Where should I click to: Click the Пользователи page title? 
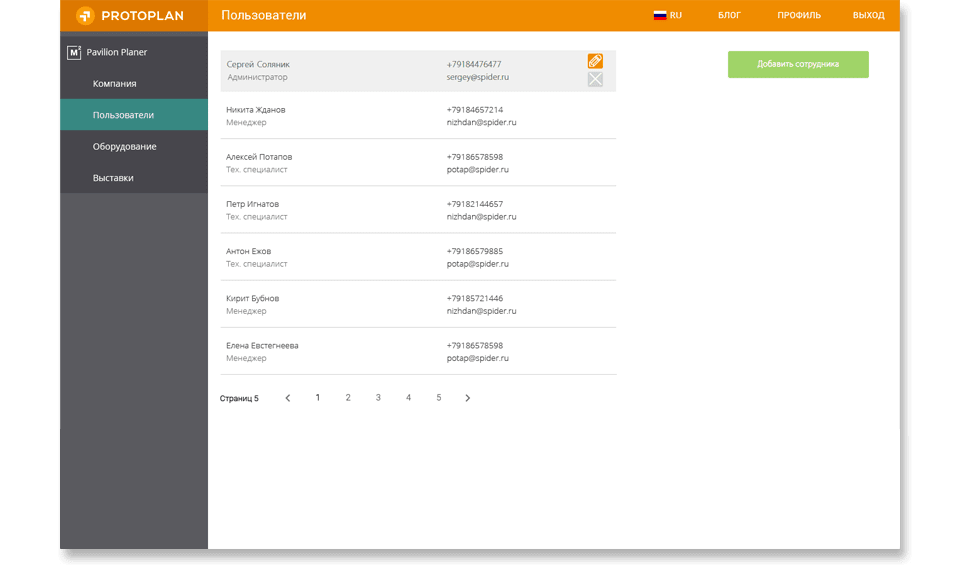[x=264, y=15]
